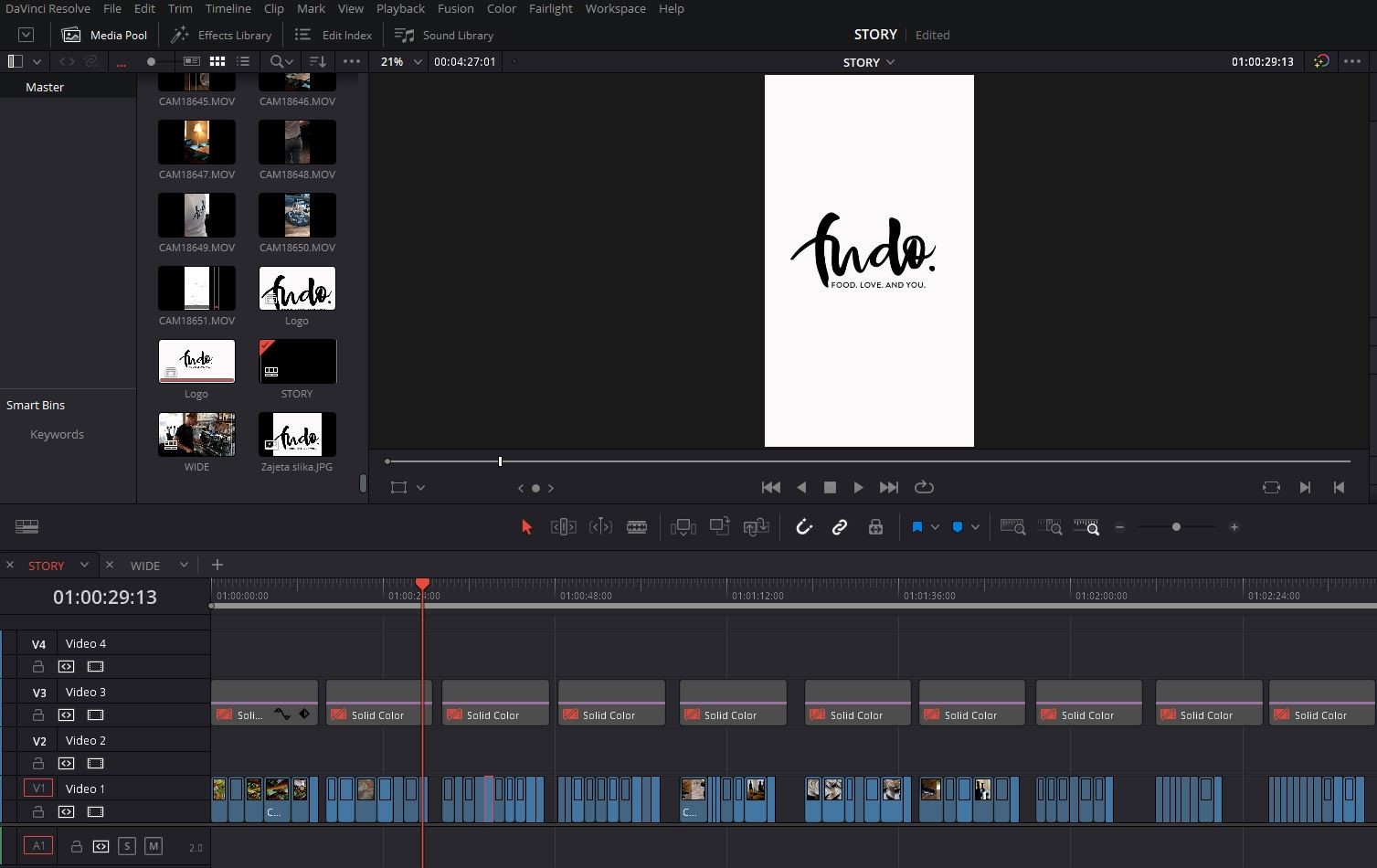The image size is (1377, 868).
Task: Select the Blade Edit Mode tool
Action: 637,527
